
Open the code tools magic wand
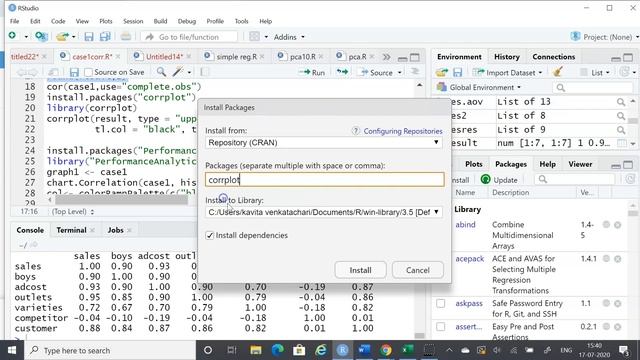pos(178,72)
